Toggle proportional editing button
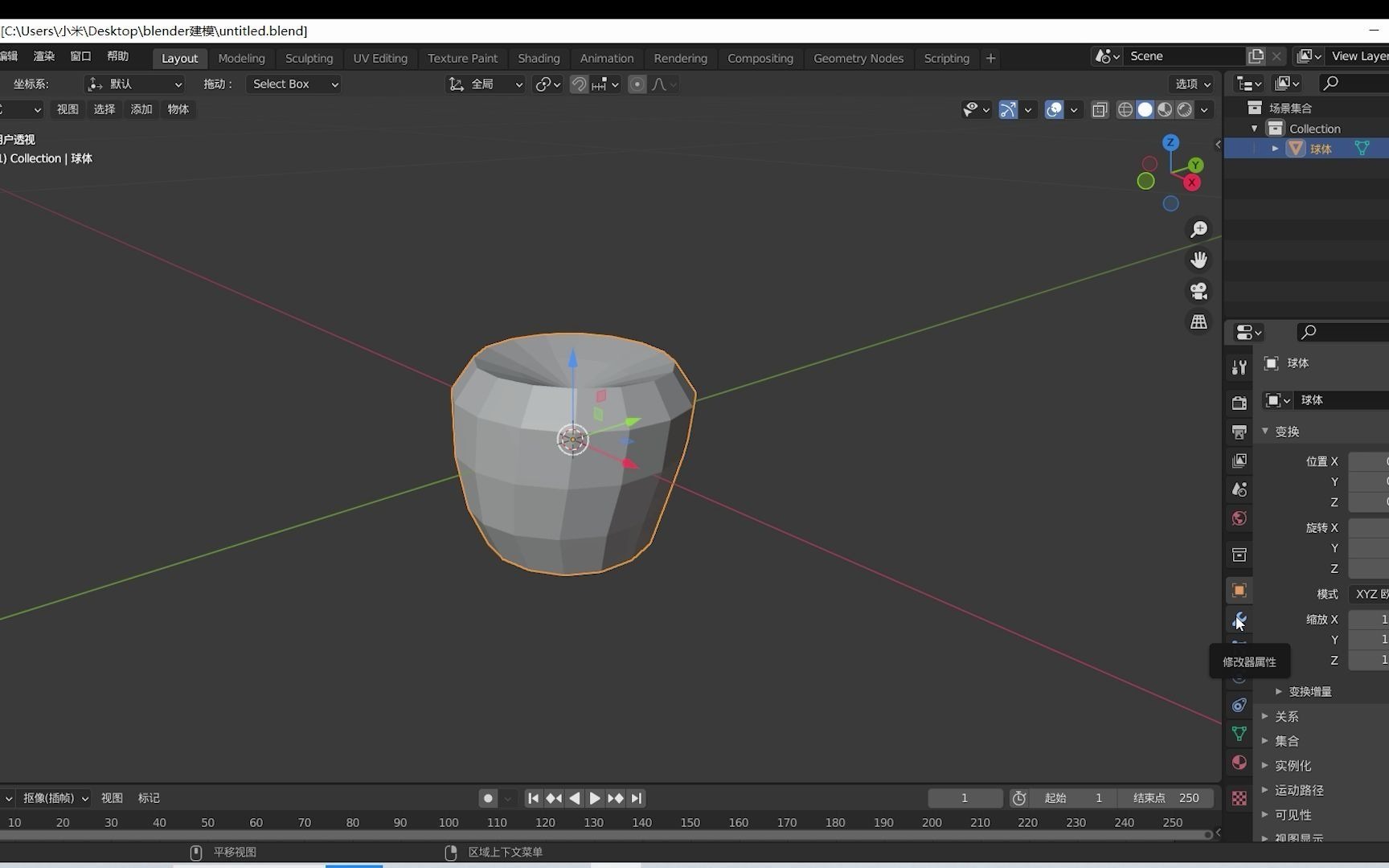Screen dimensions: 1389x868 pos(637,84)
